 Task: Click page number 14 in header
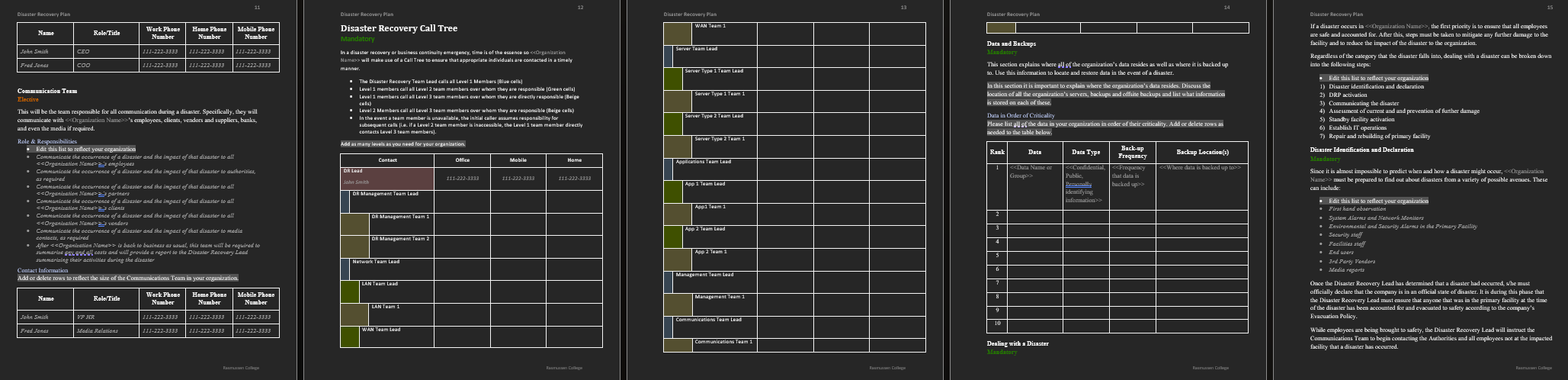point(1227,7)
